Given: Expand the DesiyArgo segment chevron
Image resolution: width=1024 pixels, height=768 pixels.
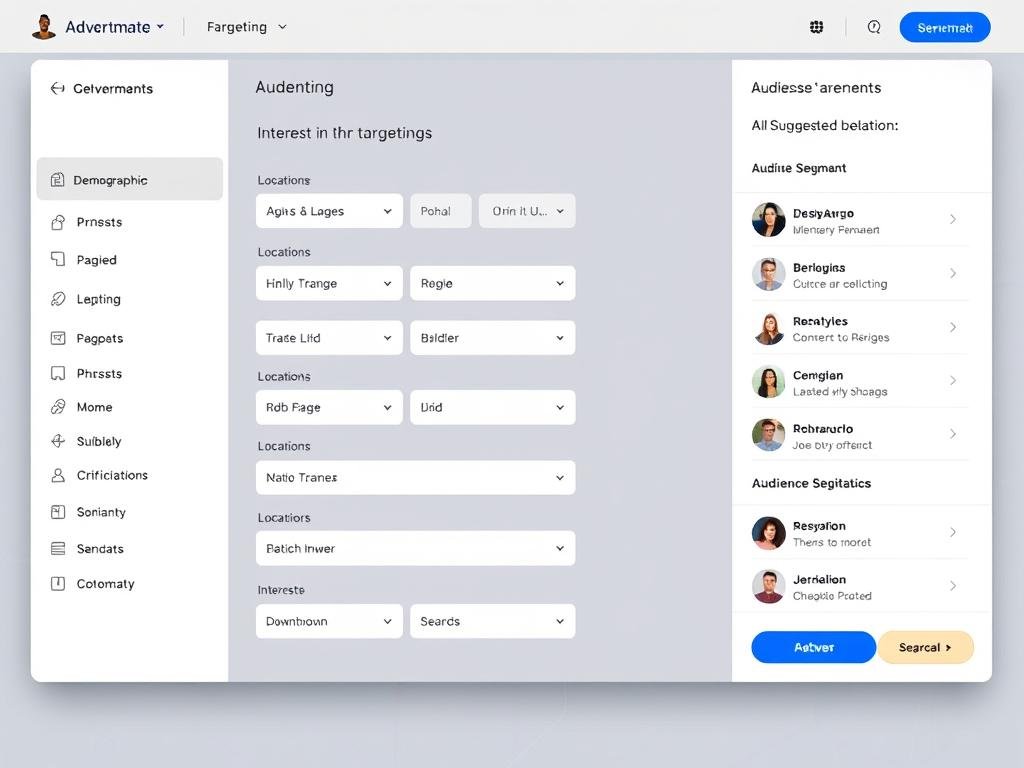Looking at the screenshot, I should pos(952,219).
